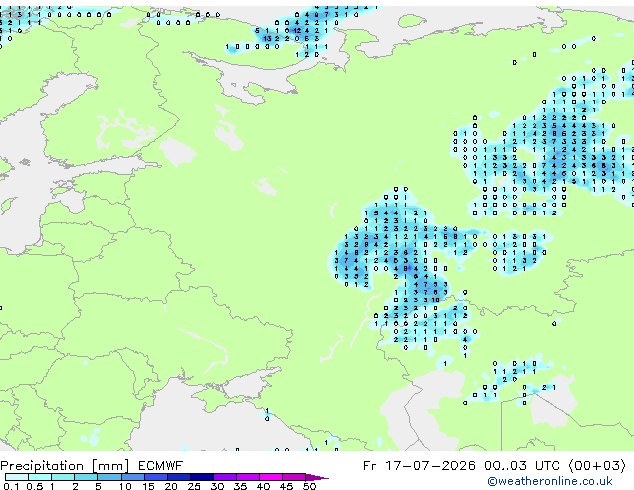Select the 25–30 mm legend swatch
Image resolution: width=634 pixels, height=490 pixels.
201,477
